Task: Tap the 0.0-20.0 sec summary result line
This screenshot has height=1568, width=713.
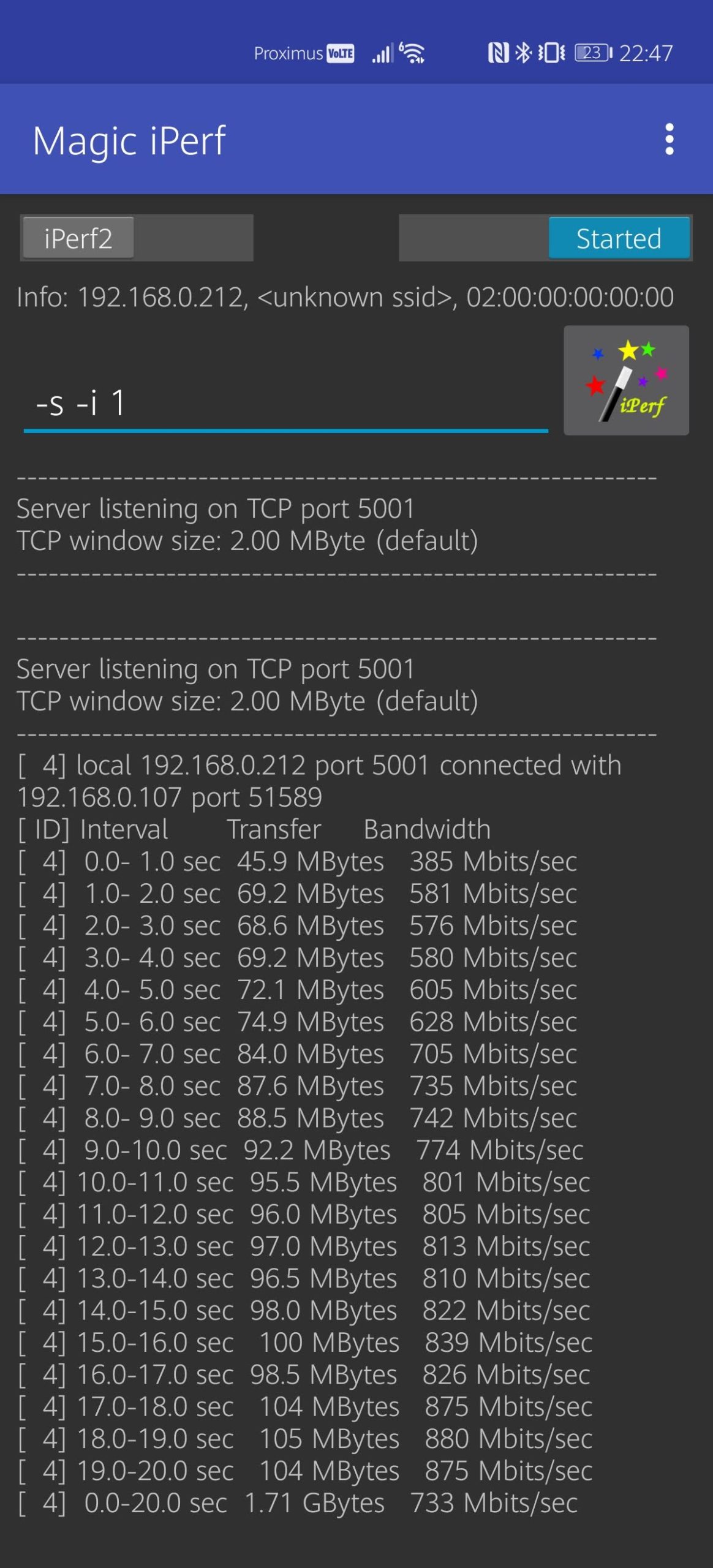Action: click(x=297, y=1502)
